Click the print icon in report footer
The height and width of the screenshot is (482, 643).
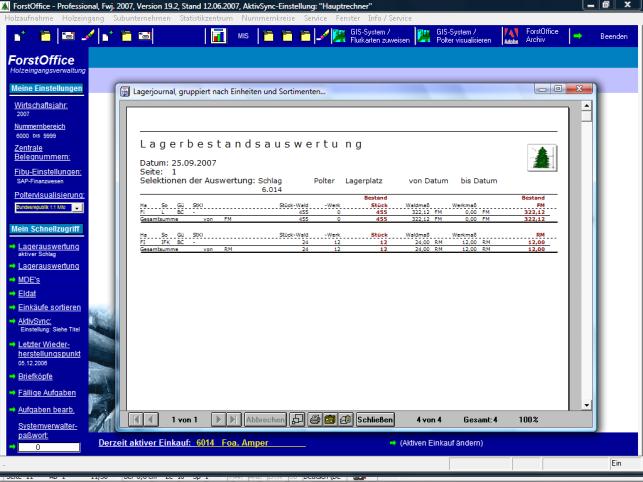[x=315, y=419]
